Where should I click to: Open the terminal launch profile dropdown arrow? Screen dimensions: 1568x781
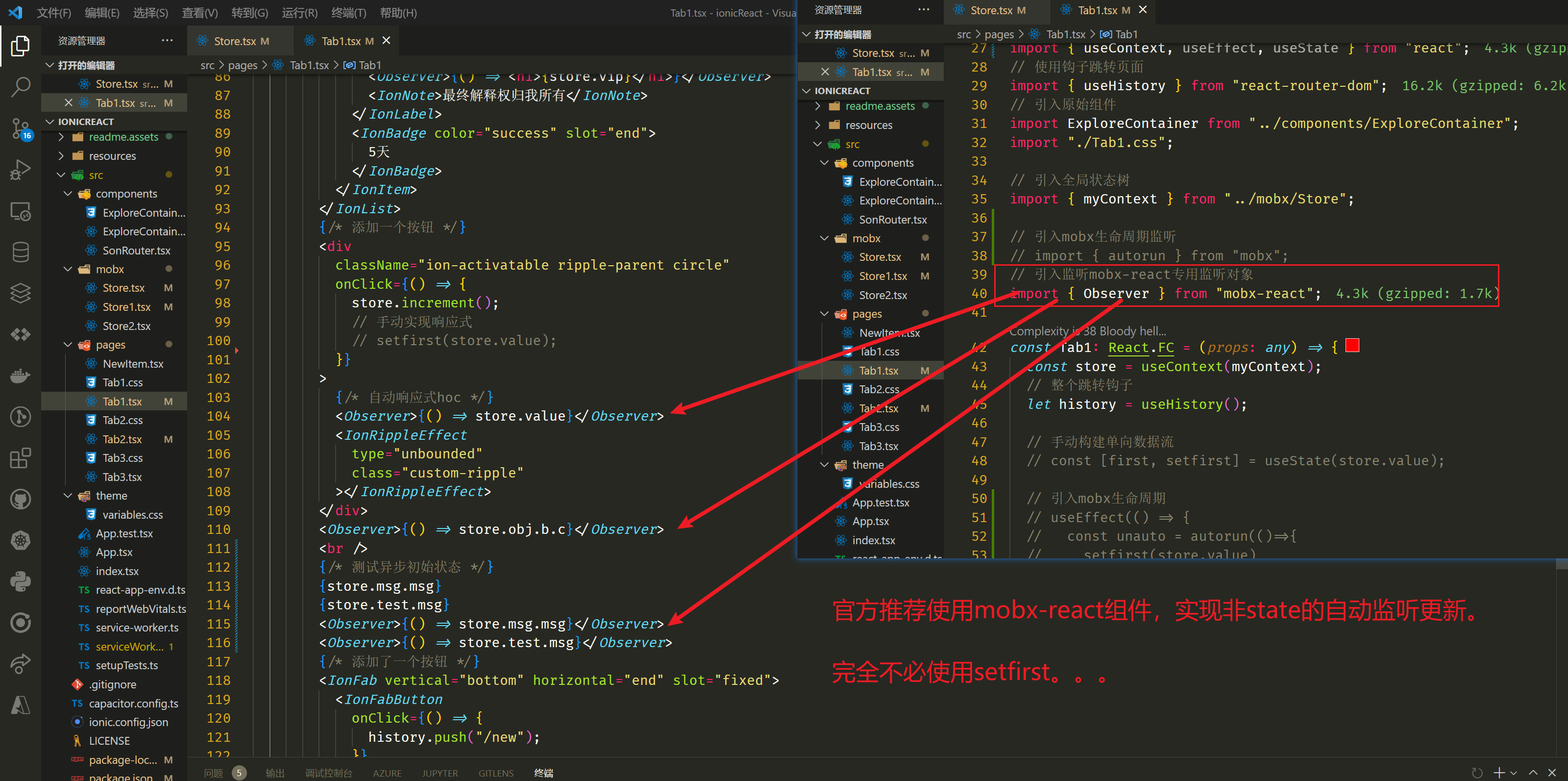(x=1514, y=773)
